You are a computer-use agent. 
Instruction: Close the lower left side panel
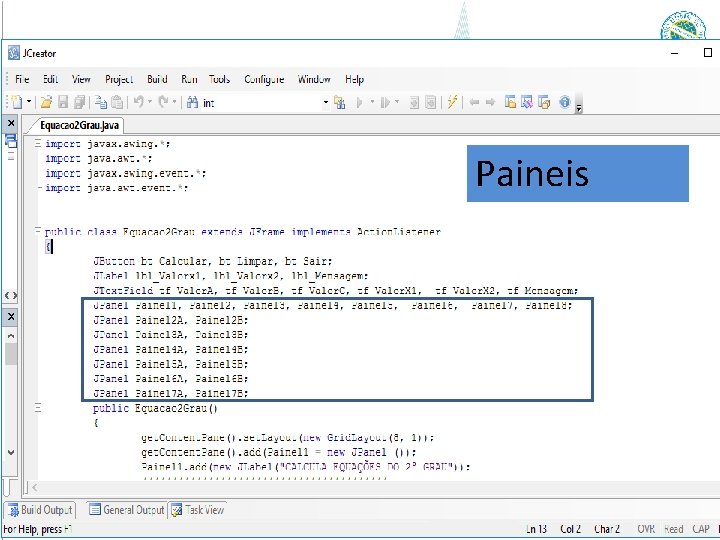click(x=11, y=316)
